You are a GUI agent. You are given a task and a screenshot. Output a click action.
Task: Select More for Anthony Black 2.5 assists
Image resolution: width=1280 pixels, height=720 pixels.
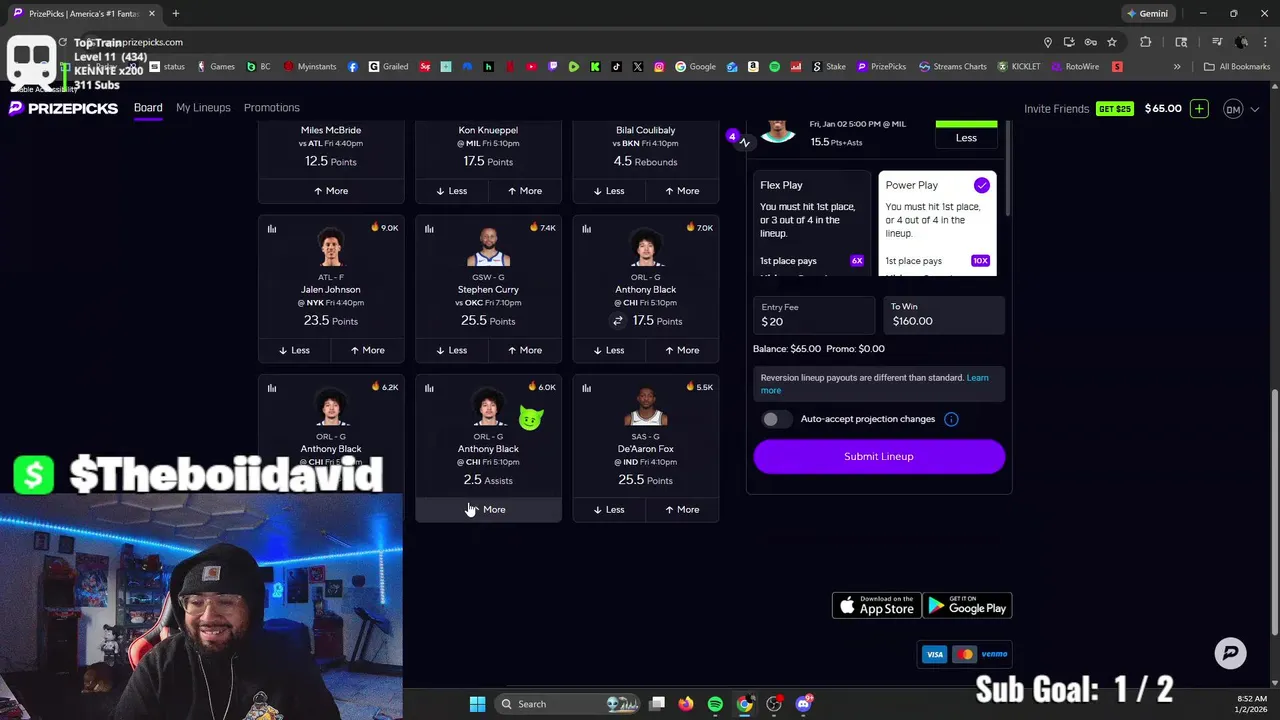point(488,510)
